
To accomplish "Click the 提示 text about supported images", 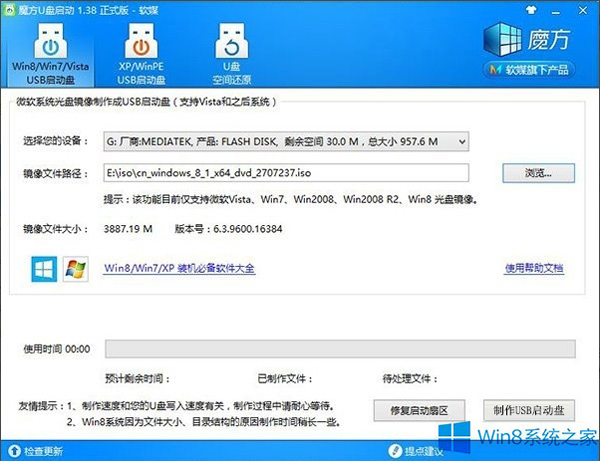I will (x=291, y=199).
